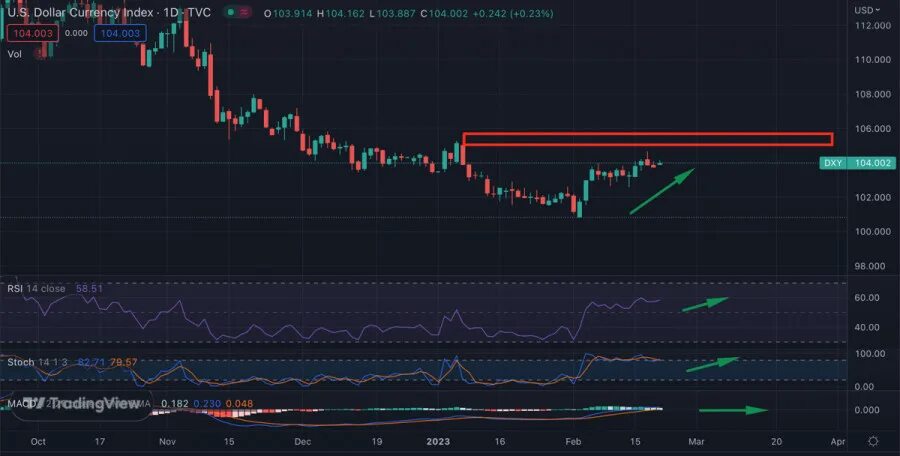Click the RSI scale 40.00 label
This screenshot has width=900, height=456.
click(867, 327)
